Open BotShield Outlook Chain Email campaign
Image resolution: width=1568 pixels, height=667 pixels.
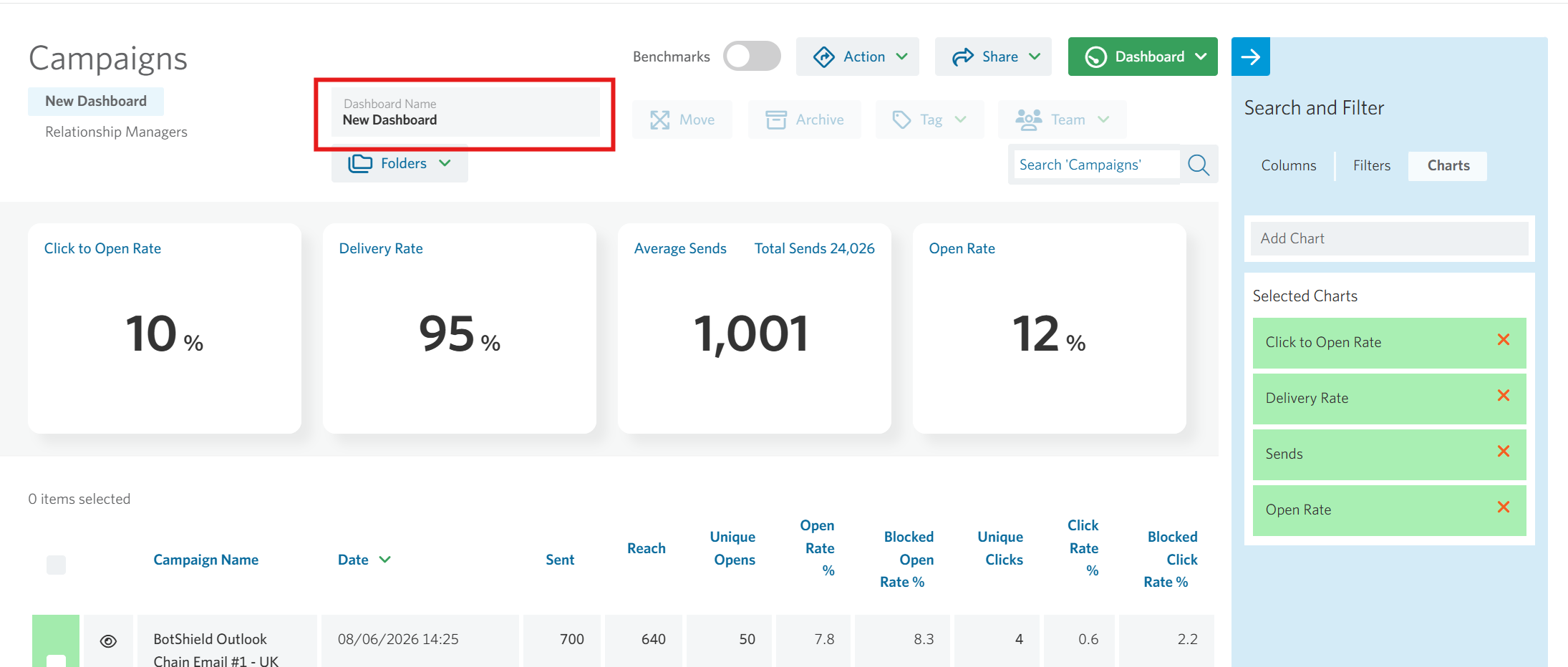pyautogui.click(x=216, y=649)
